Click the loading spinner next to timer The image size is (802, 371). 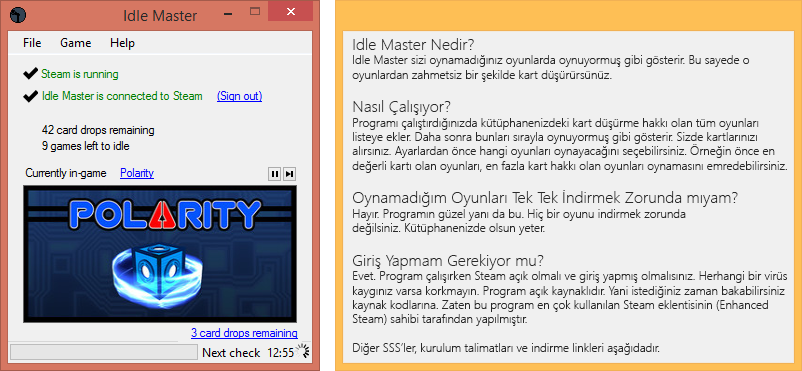coord(303,352)
